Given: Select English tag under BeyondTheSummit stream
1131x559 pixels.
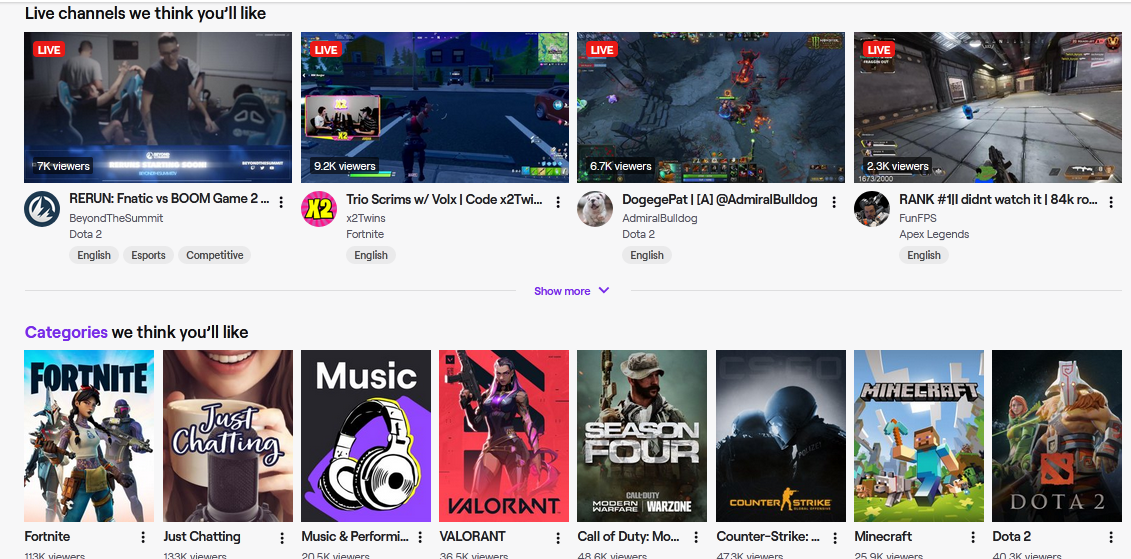Looking at the screenshot, I should [x=94, y=255].
